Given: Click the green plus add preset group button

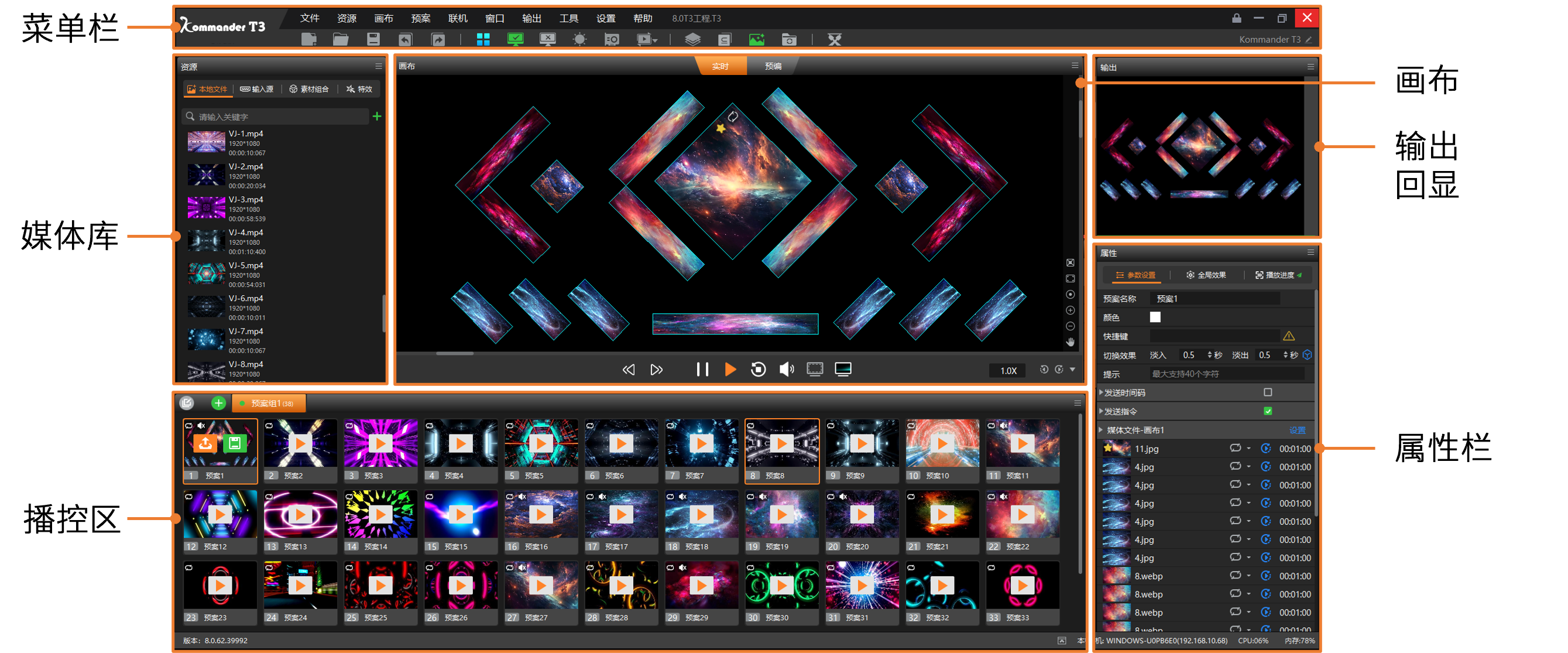Looking at the screenshot, I should tap(218, 403).
